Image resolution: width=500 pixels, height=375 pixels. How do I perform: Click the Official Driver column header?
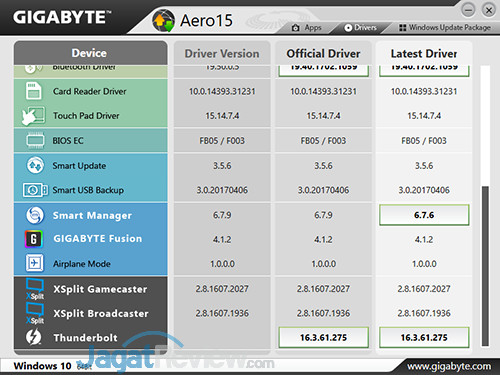pos(323,53)
